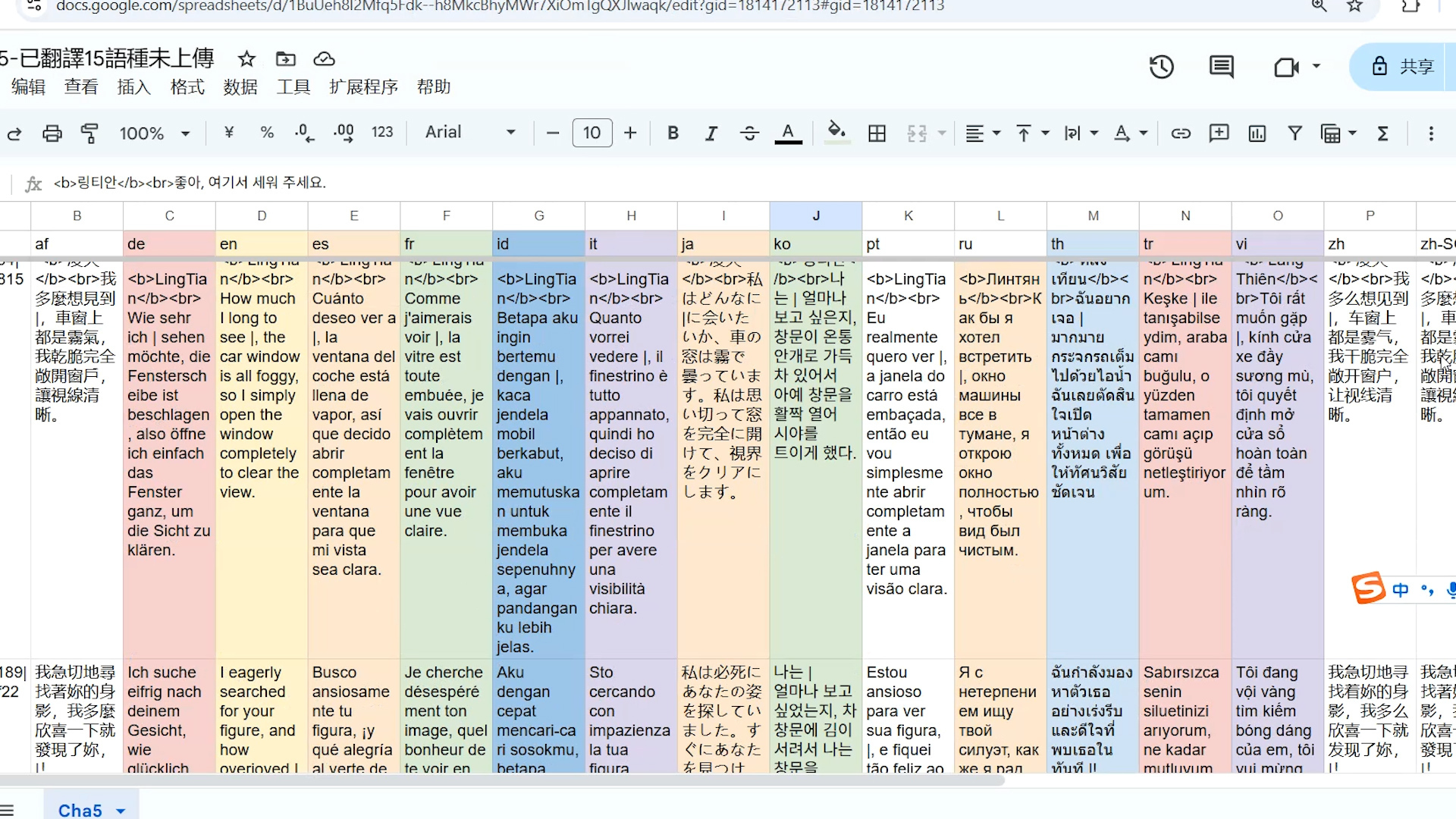The height and width of the screenshot is (819, 1456).
Task: Open Cha5 sheet tab menu arrow
Action: (121, 811)
